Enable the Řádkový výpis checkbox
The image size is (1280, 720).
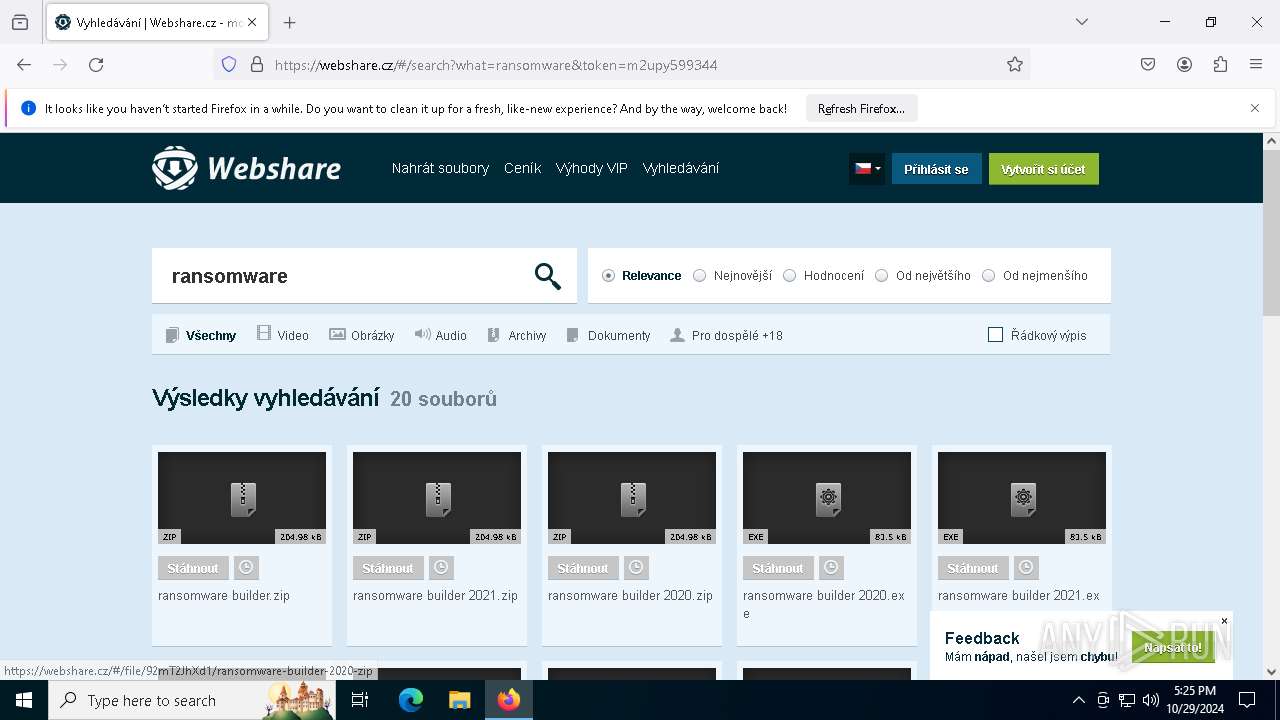pos(995,335)
